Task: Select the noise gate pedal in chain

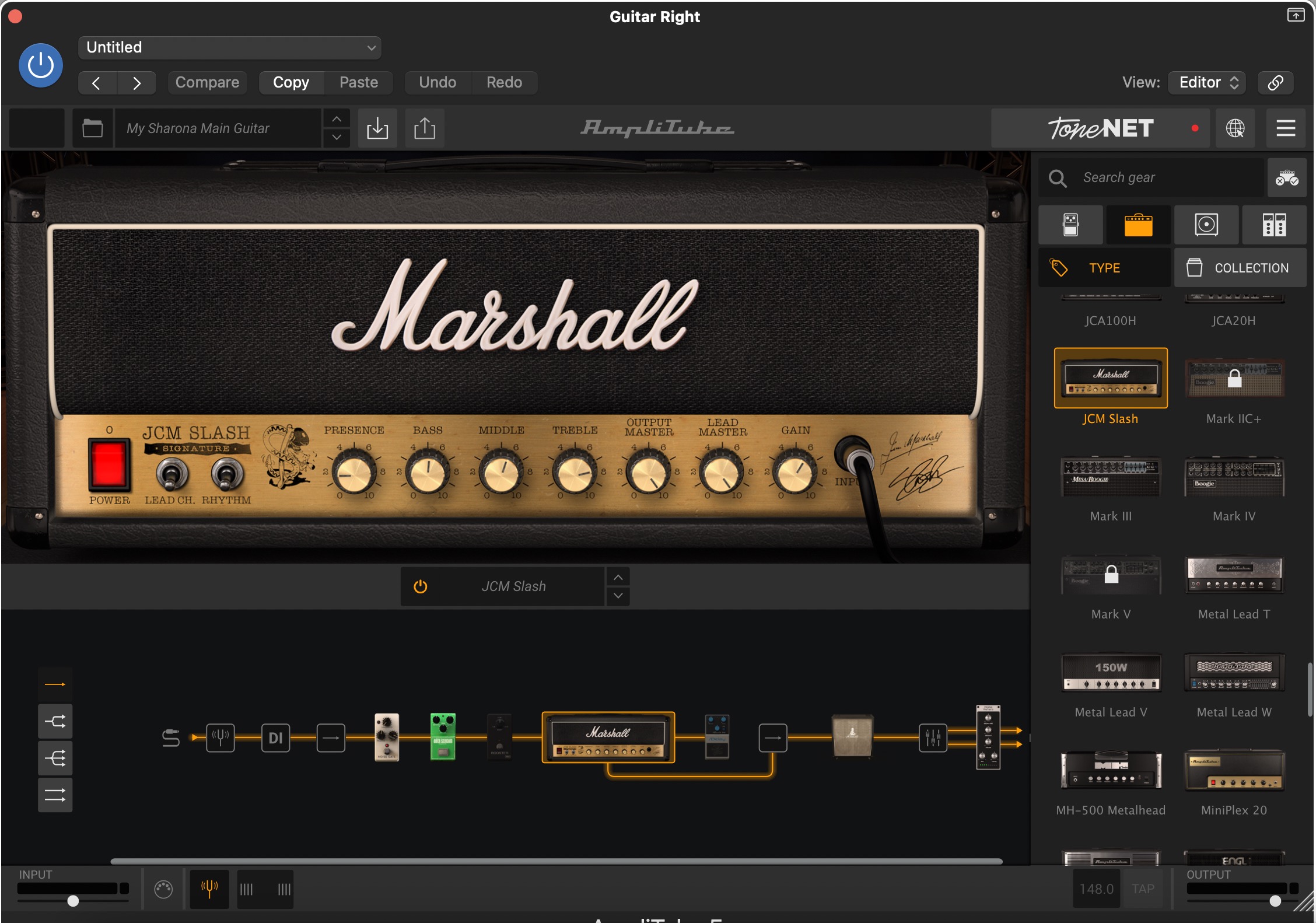Action: [386, 737]
